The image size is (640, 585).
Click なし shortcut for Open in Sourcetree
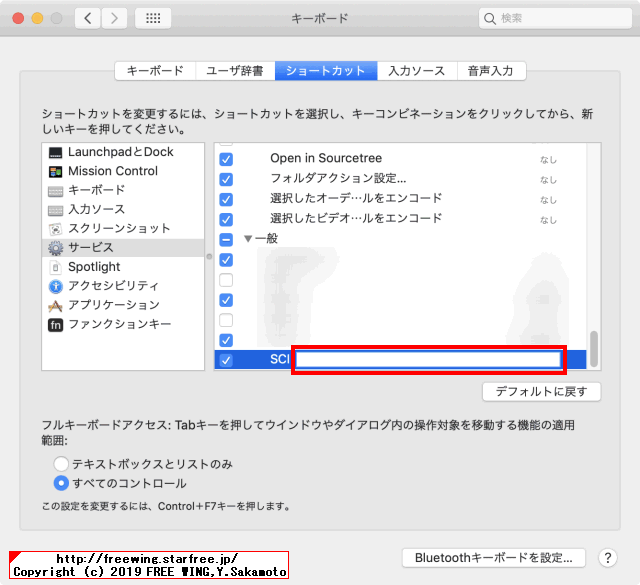tap(548, 160)
